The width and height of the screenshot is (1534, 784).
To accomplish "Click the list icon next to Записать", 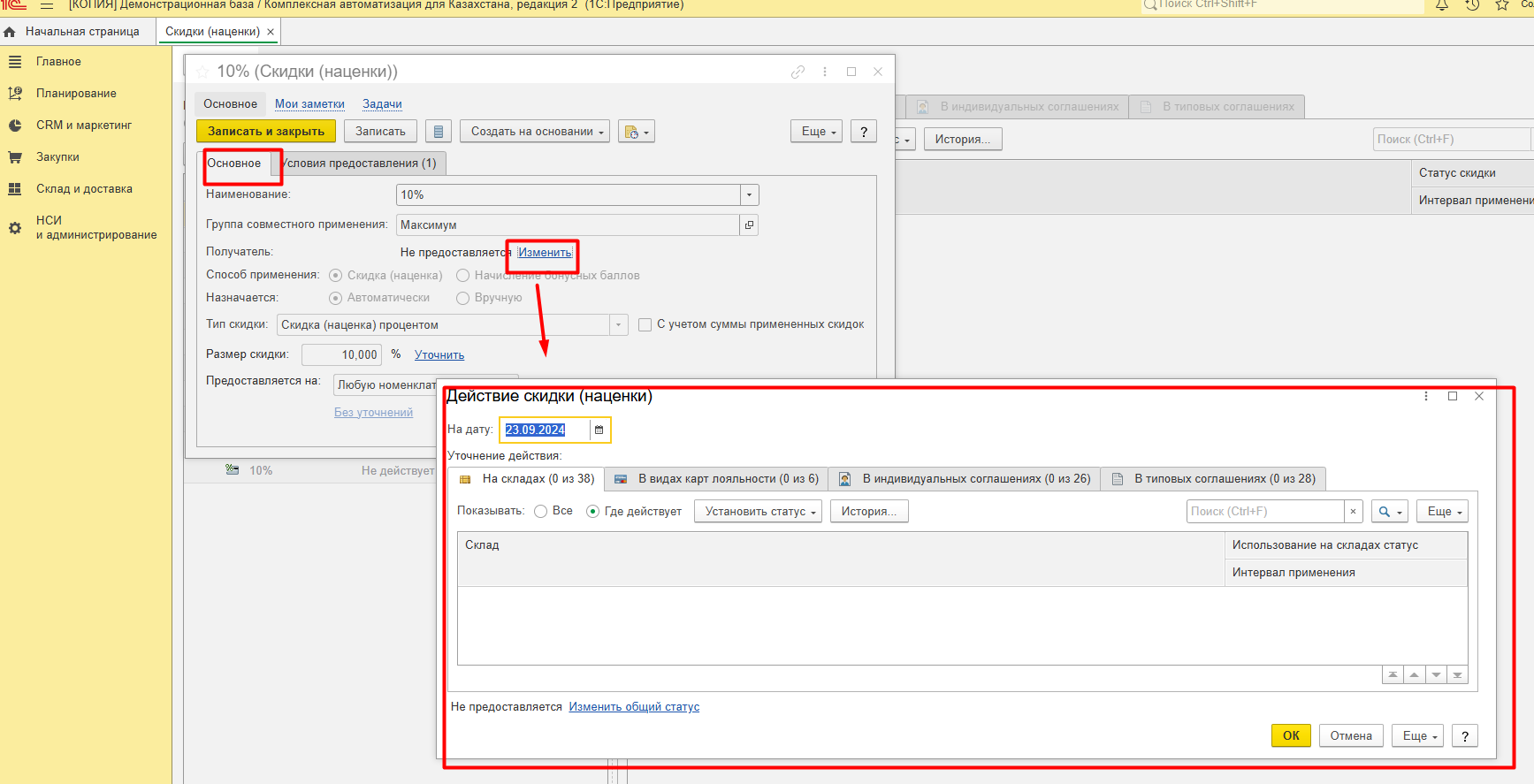I will pos(439,132).
